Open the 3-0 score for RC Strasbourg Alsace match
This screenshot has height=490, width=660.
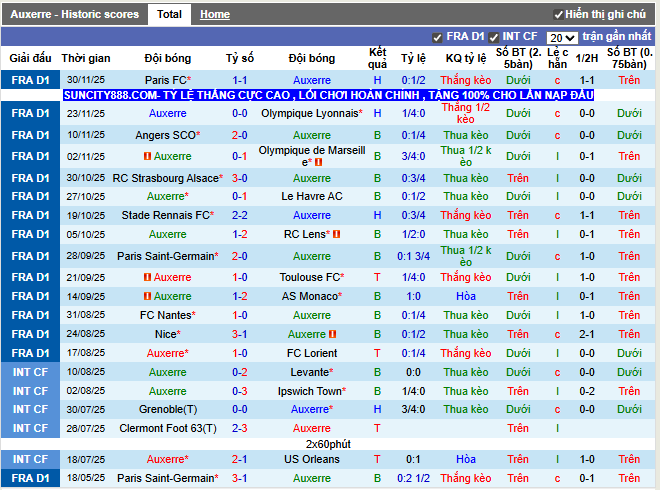[x=240, y=178]
